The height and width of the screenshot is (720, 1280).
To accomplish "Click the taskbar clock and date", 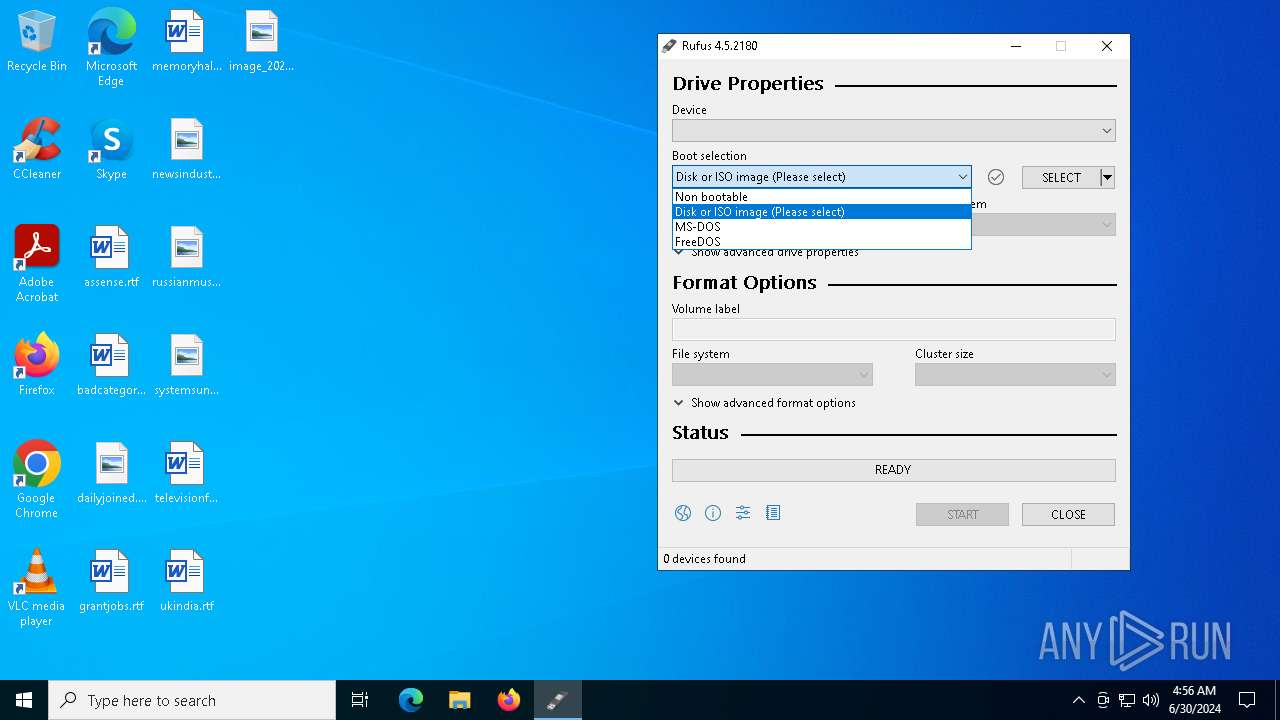I will [x=1194, y=700].
